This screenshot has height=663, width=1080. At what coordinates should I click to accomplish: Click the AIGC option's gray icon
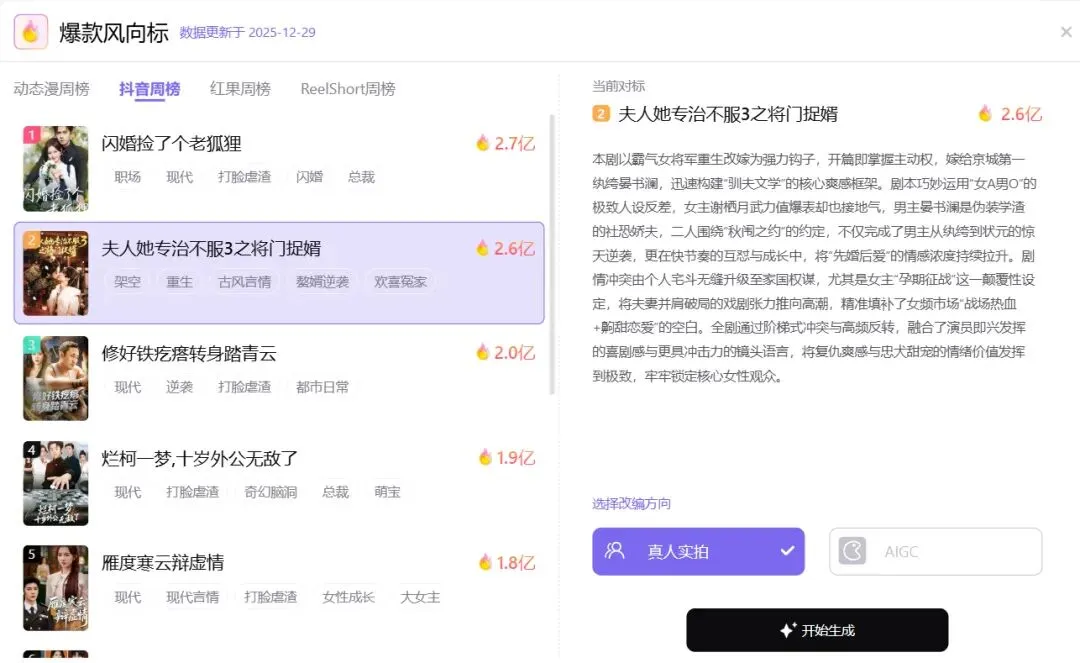(852, 551)
